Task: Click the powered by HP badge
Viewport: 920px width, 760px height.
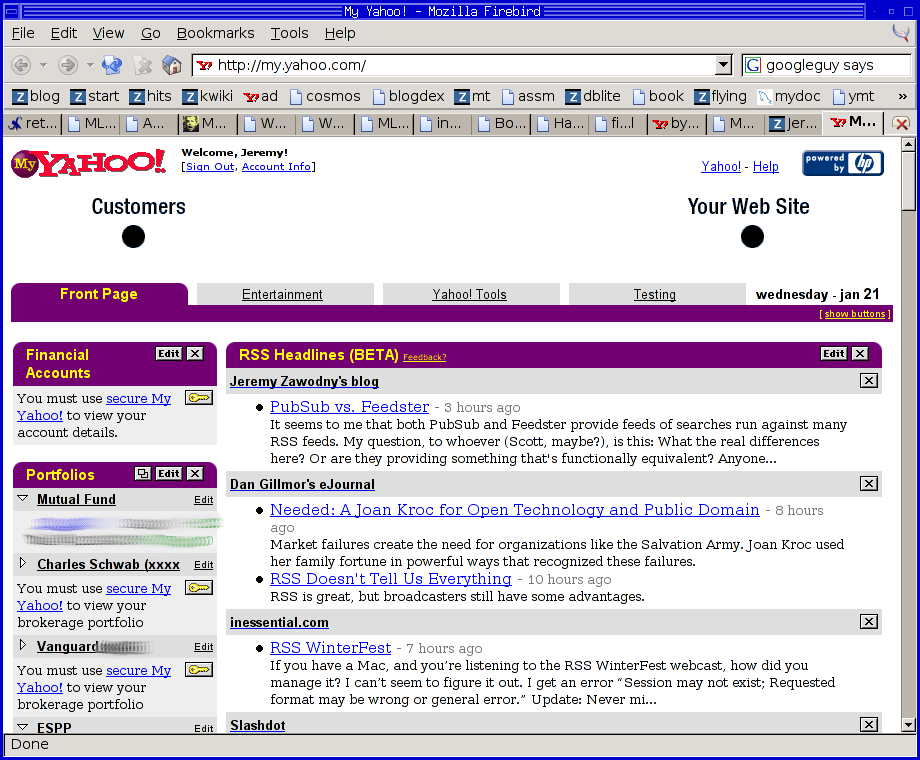Action: (x=843, y=163)
